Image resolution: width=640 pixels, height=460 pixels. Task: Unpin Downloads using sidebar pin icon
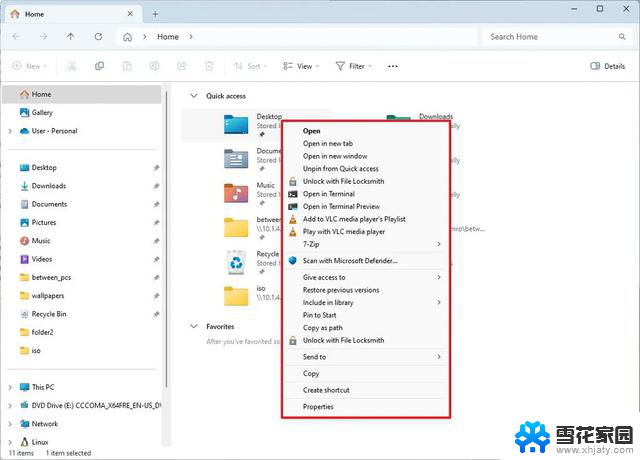156,186
